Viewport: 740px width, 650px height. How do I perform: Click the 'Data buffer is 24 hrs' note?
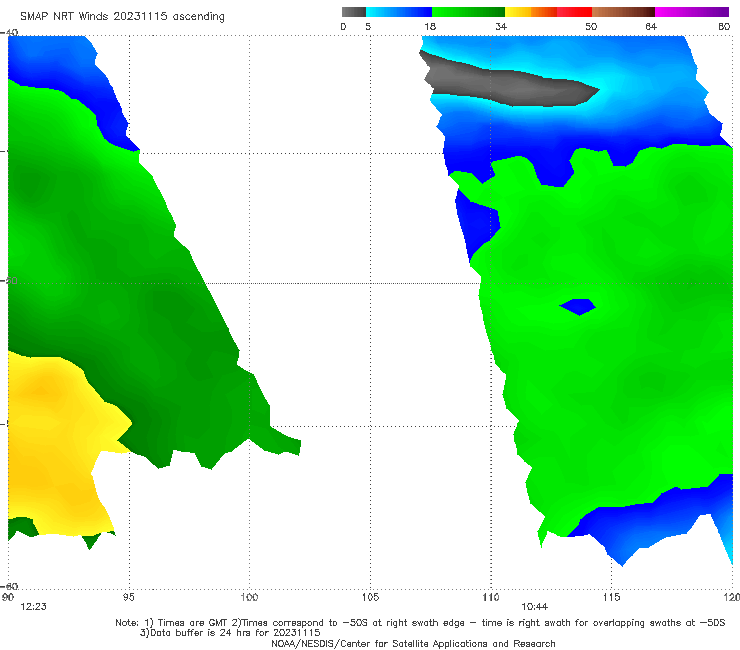[x=230, y=633]
